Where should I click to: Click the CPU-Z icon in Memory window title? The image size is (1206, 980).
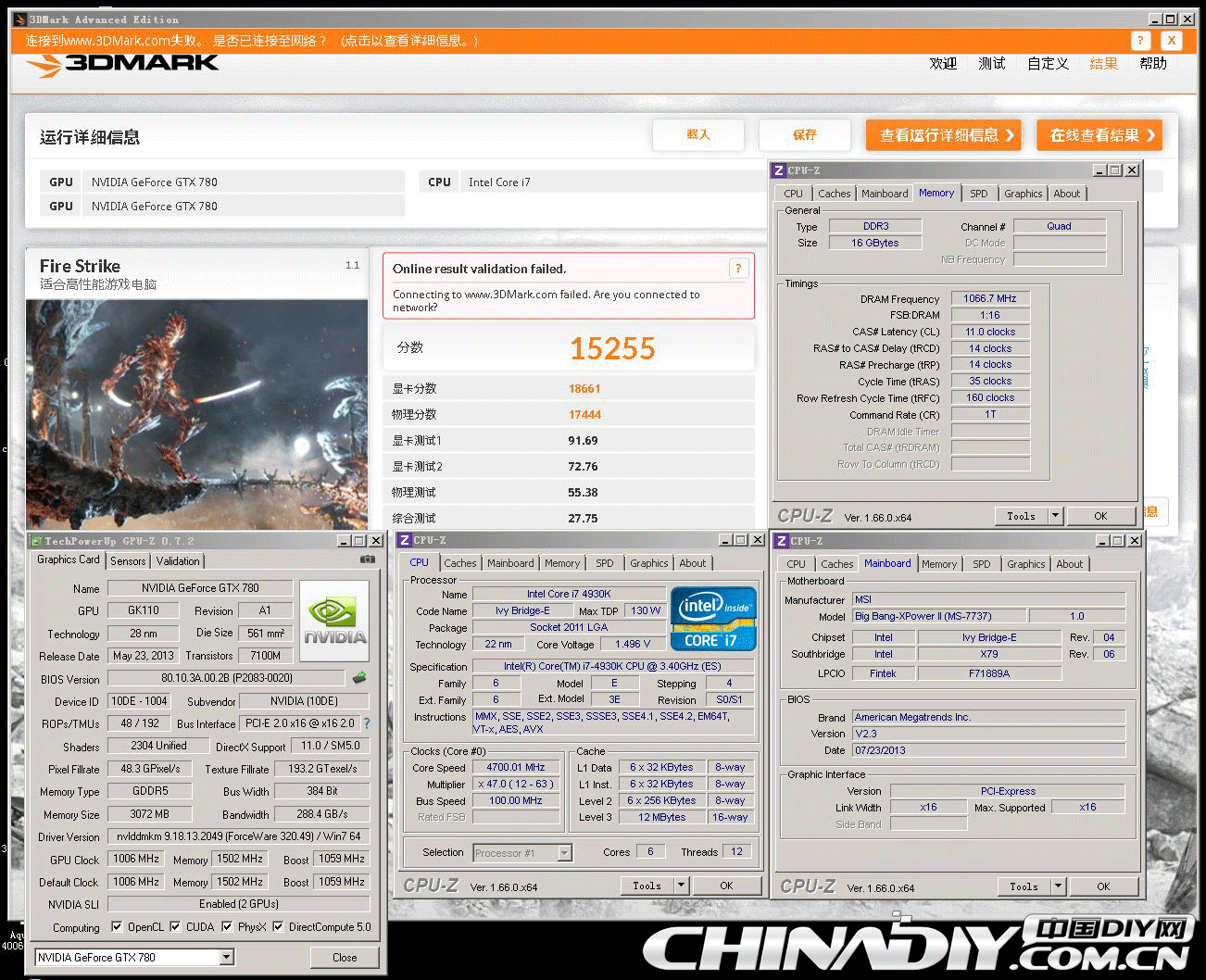click(x=780, y=170)
